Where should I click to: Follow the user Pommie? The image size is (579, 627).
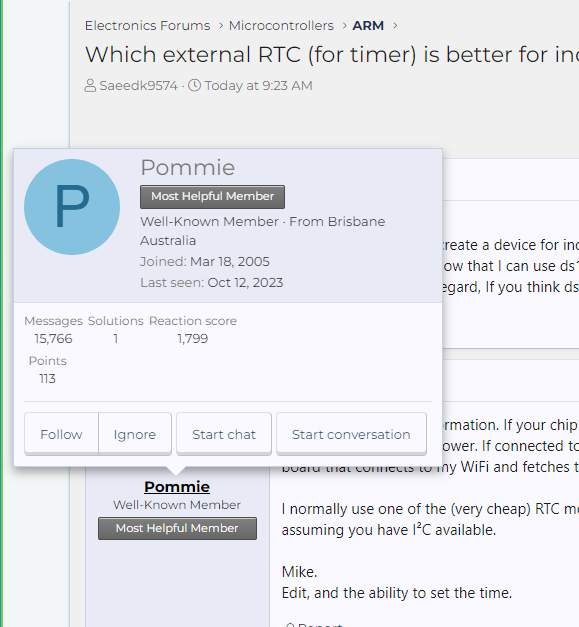[x=61, y=434]
